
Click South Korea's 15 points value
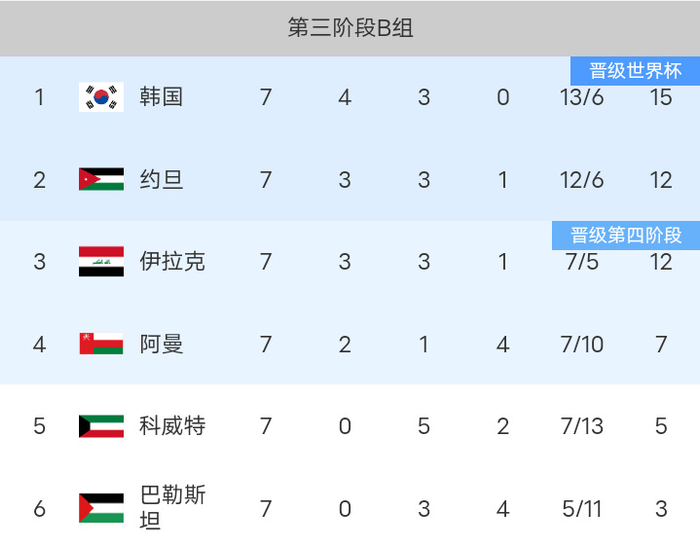tap(660, 97)
